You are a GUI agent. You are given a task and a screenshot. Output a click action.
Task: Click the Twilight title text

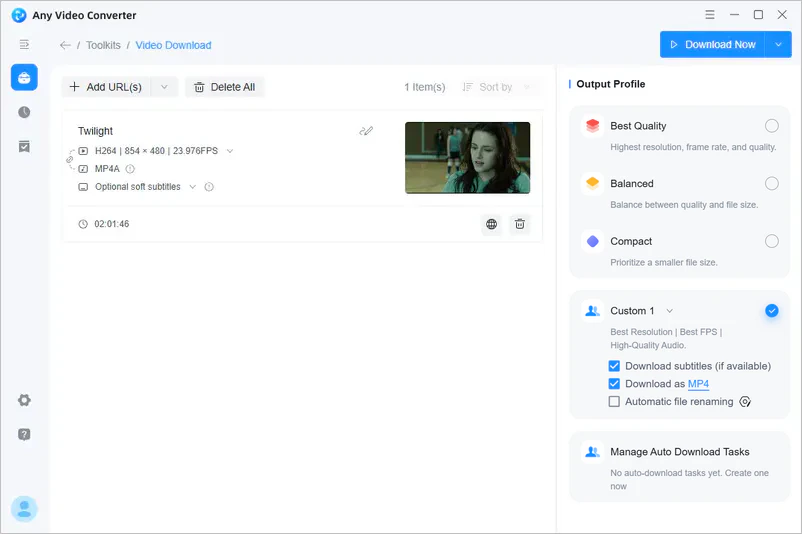pyautogui.click(x=96, y=131)
